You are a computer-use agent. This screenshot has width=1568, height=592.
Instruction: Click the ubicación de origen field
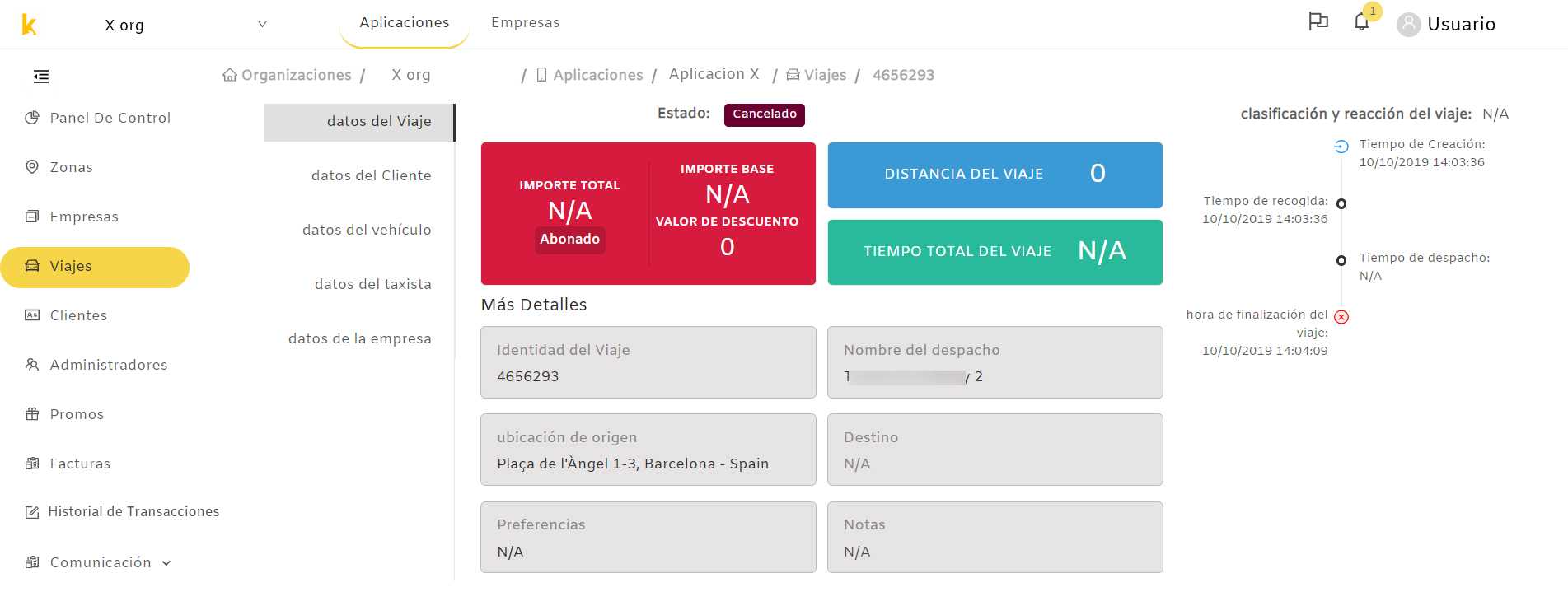click(648, 450)
